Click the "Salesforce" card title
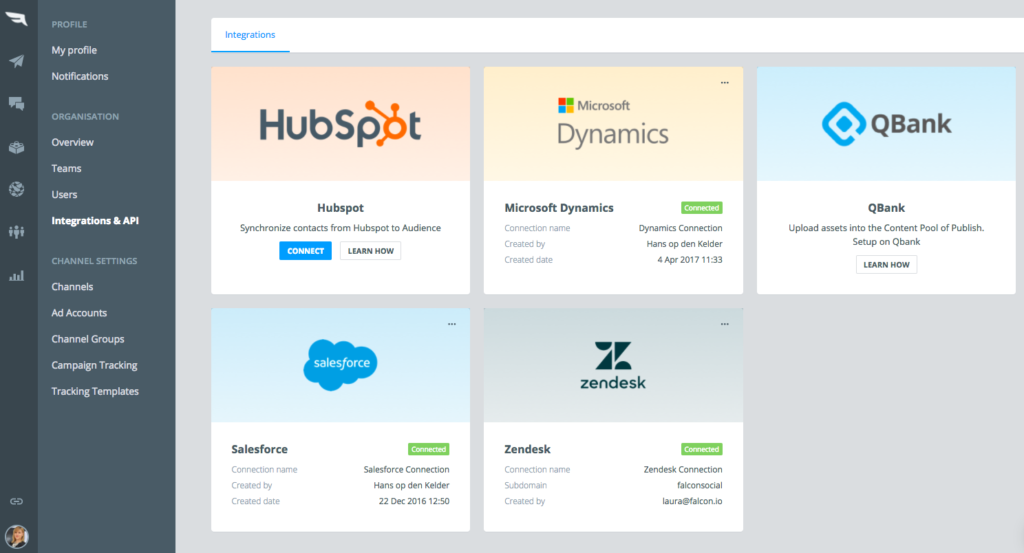This screenshot has width=1024, height=553. pyautogui.click(x=259, y=449)
